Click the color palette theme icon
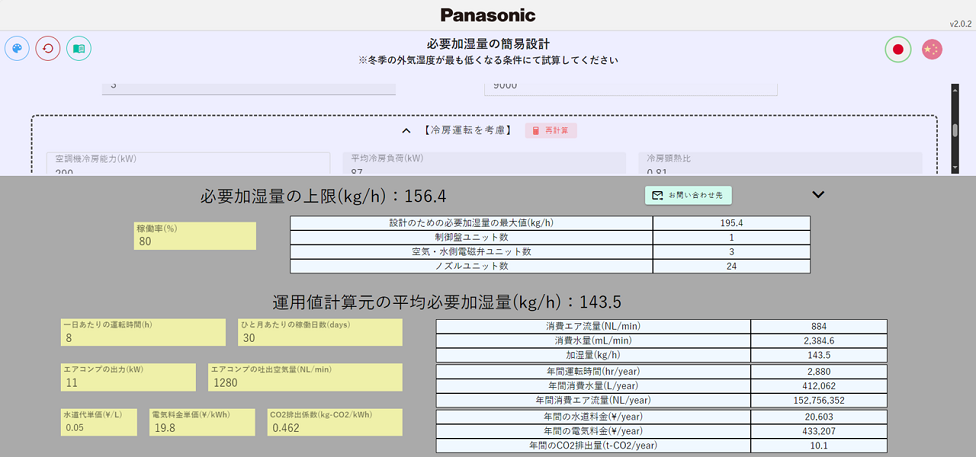This screenshot has height=457, width=976. point(17,48)
